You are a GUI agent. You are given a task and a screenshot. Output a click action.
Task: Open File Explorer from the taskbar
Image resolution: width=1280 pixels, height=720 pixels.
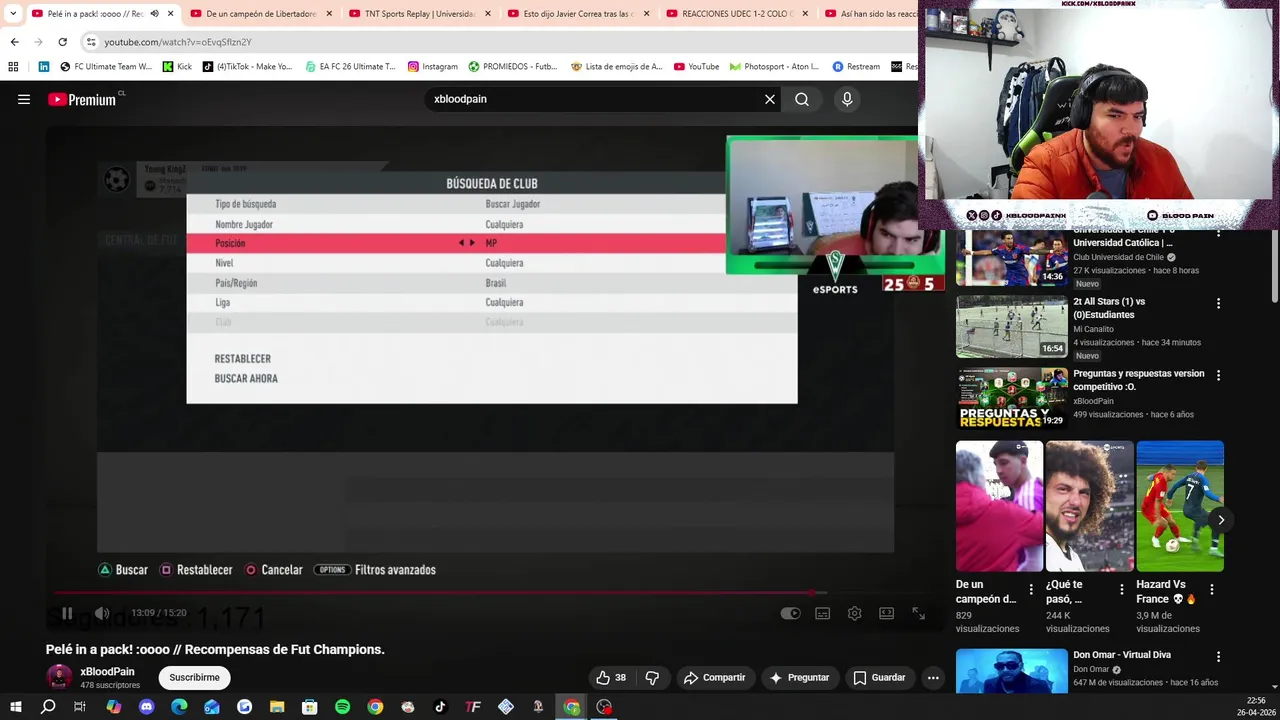277,707
